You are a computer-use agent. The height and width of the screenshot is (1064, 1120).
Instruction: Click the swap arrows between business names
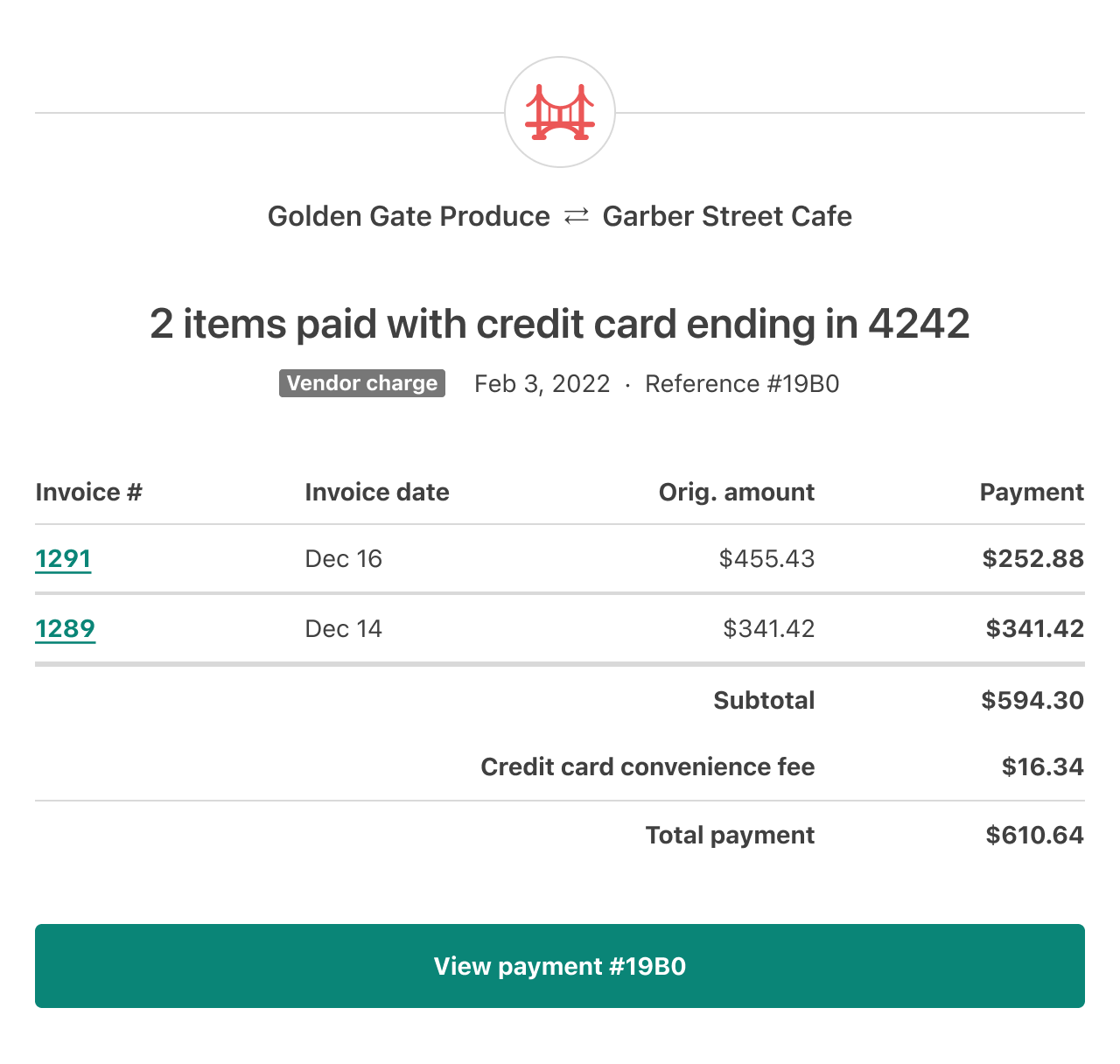click(x=577, y=216)
